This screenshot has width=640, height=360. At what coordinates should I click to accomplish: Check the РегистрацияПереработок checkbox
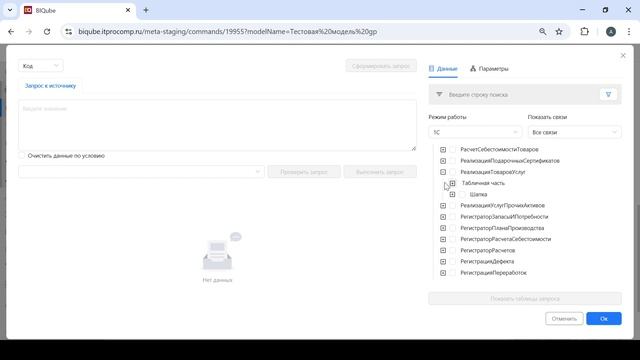point(453,273)
